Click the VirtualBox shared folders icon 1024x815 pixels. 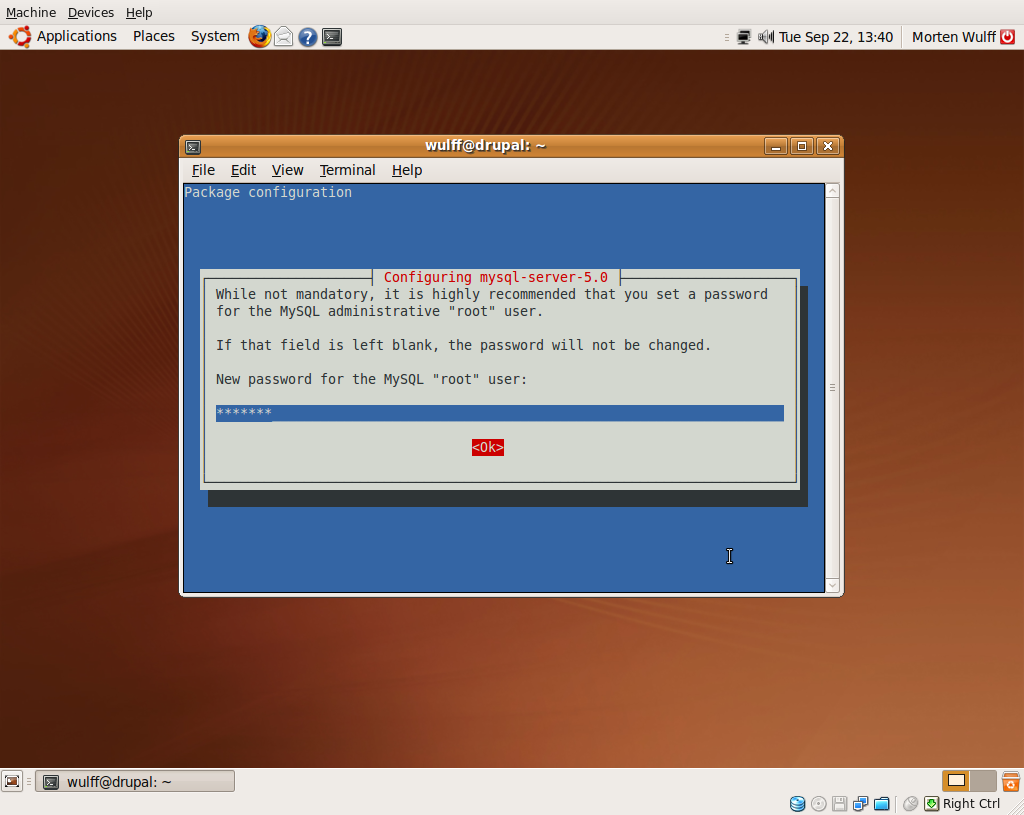tap(882, 803)
